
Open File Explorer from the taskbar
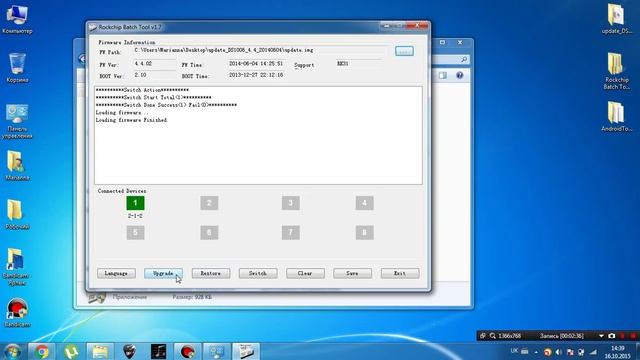(100, 351)
